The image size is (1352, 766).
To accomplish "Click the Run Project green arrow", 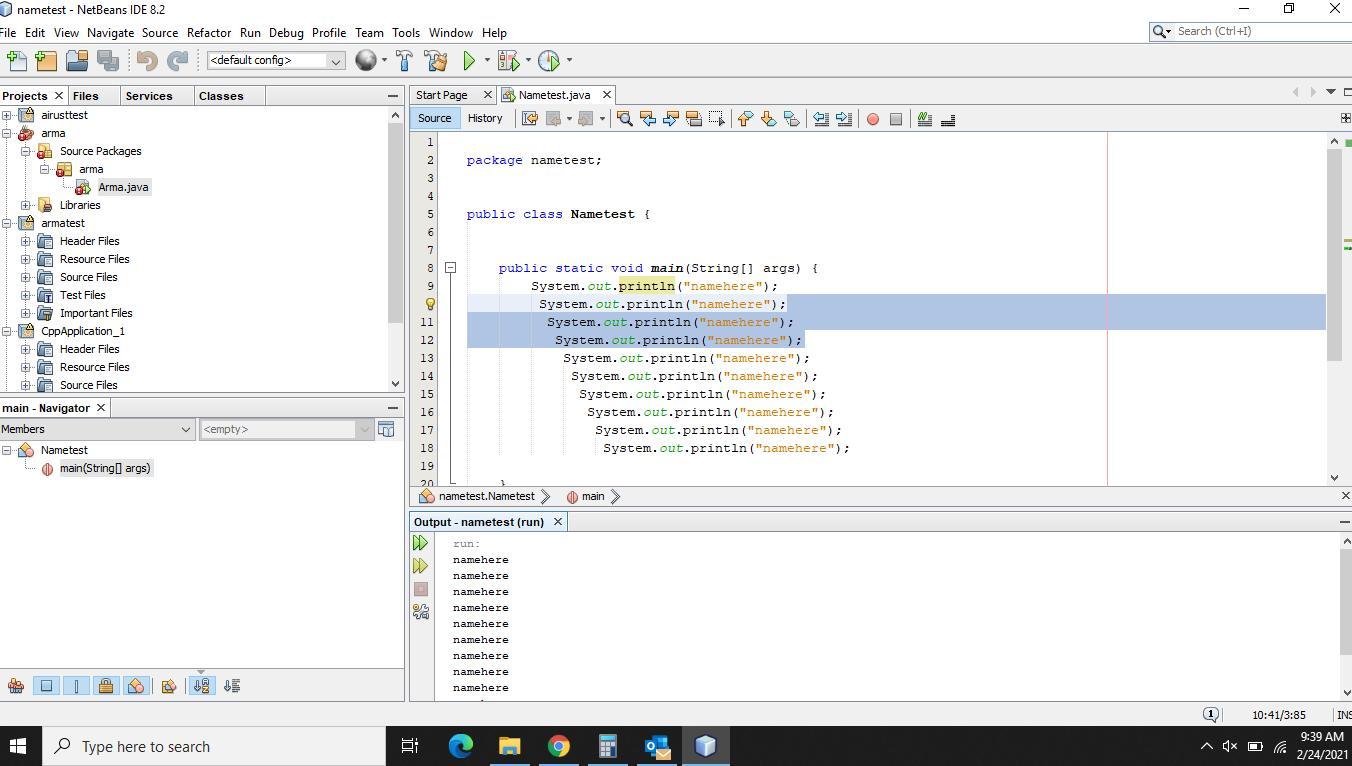I will click(x=468, y=61).
